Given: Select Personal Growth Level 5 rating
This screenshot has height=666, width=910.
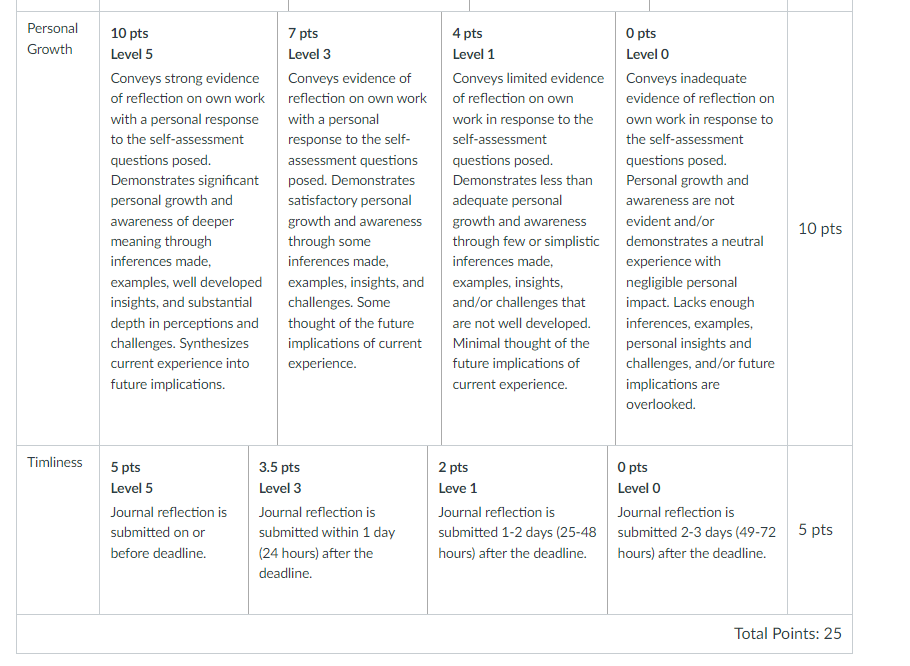Looking at the screenshot, I should pyautogui.click(x=188, y=229).
